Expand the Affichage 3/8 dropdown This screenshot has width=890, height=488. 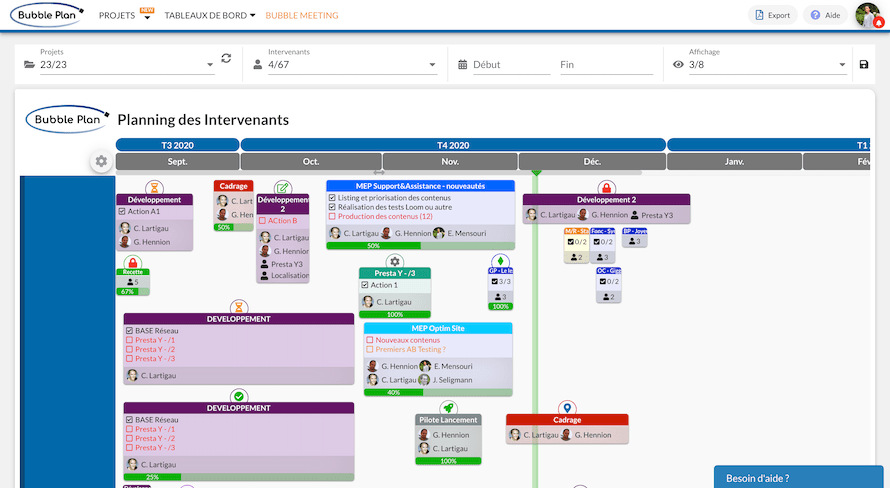[x=767, y=65]
